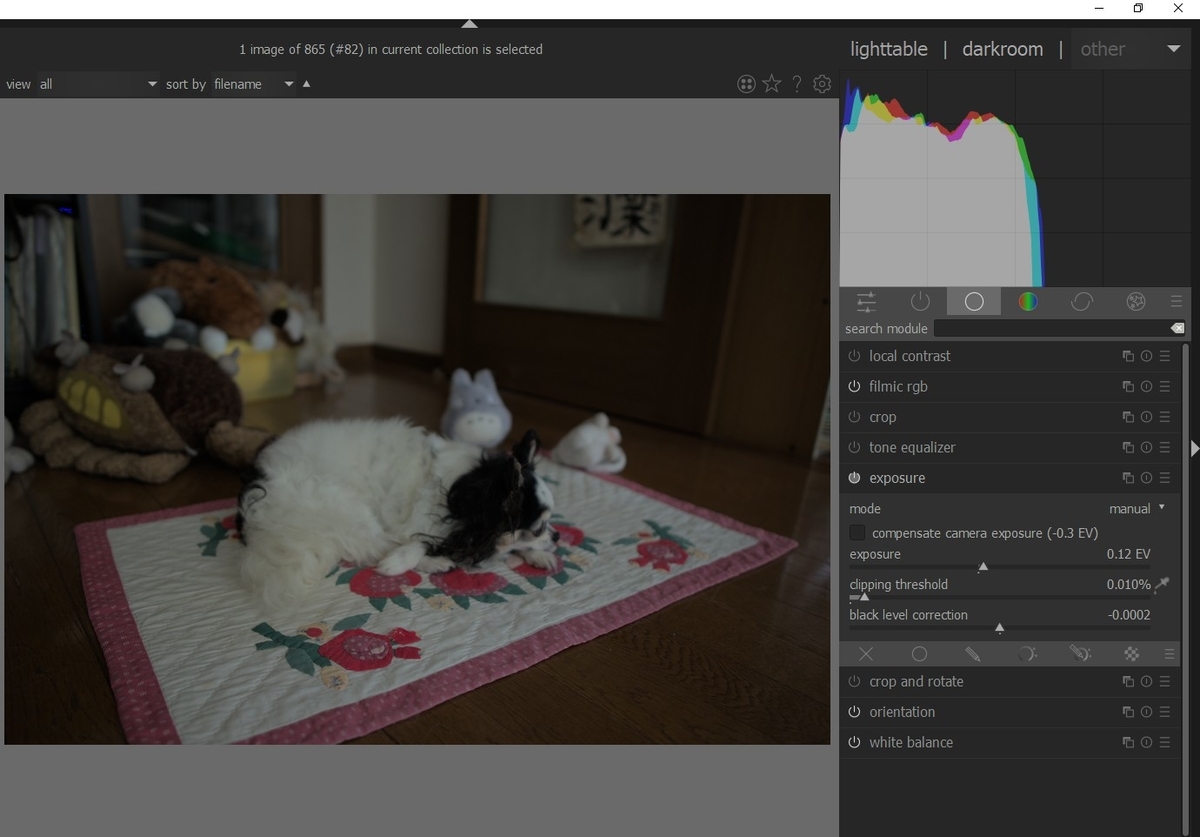Switch to the effect modules group tab
This screenshot has width=1200, height=837.
1135,301
